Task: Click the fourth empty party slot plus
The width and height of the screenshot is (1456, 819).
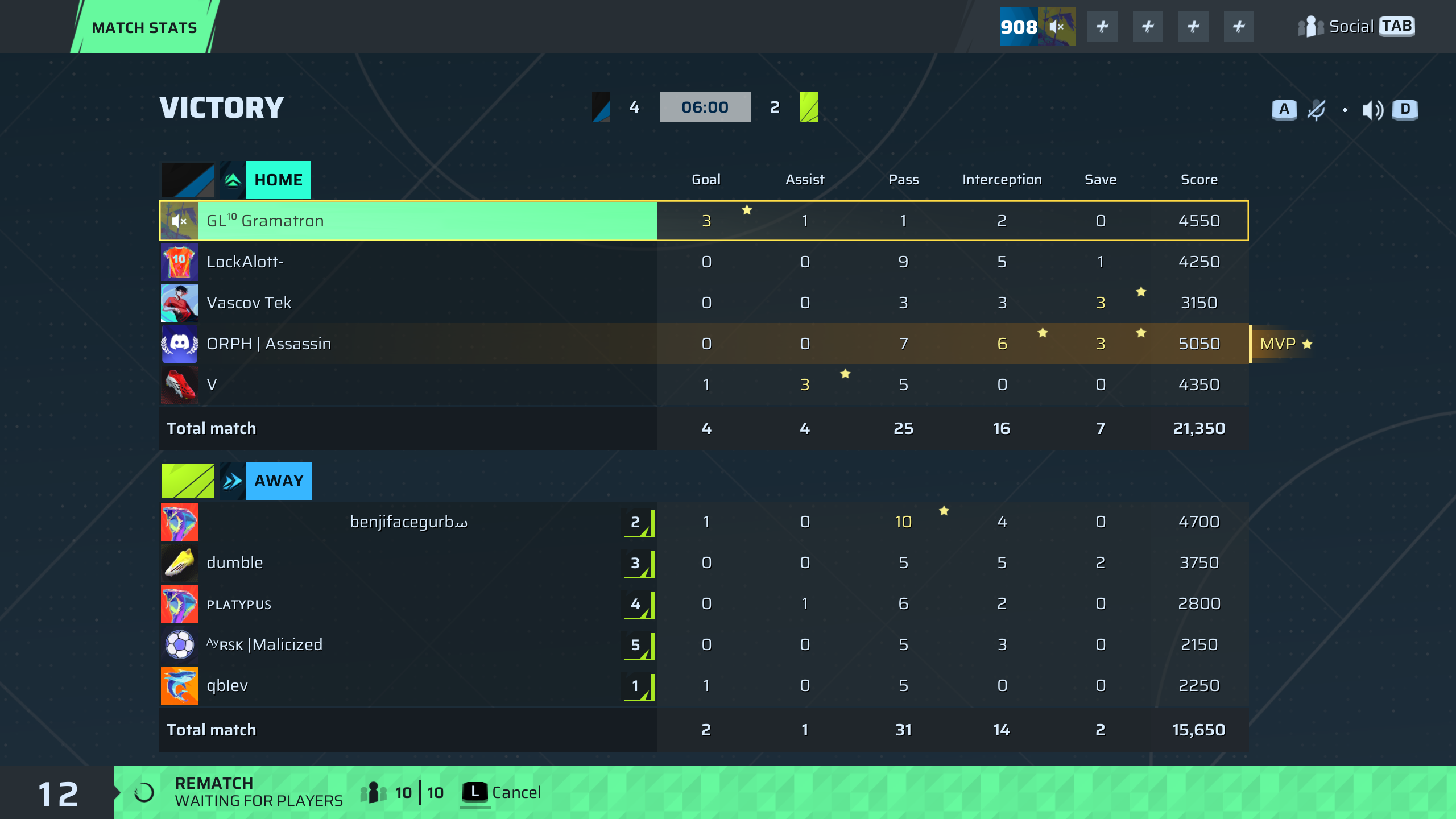Action: (1239, 27)
